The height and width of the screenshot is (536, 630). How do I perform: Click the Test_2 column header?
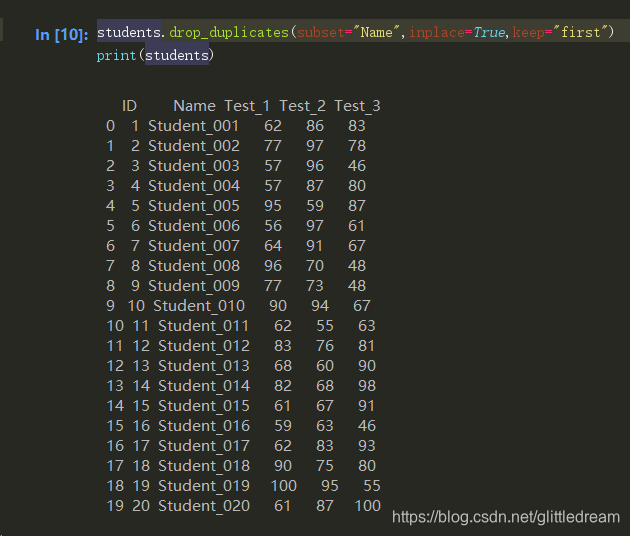pos(303,106)
